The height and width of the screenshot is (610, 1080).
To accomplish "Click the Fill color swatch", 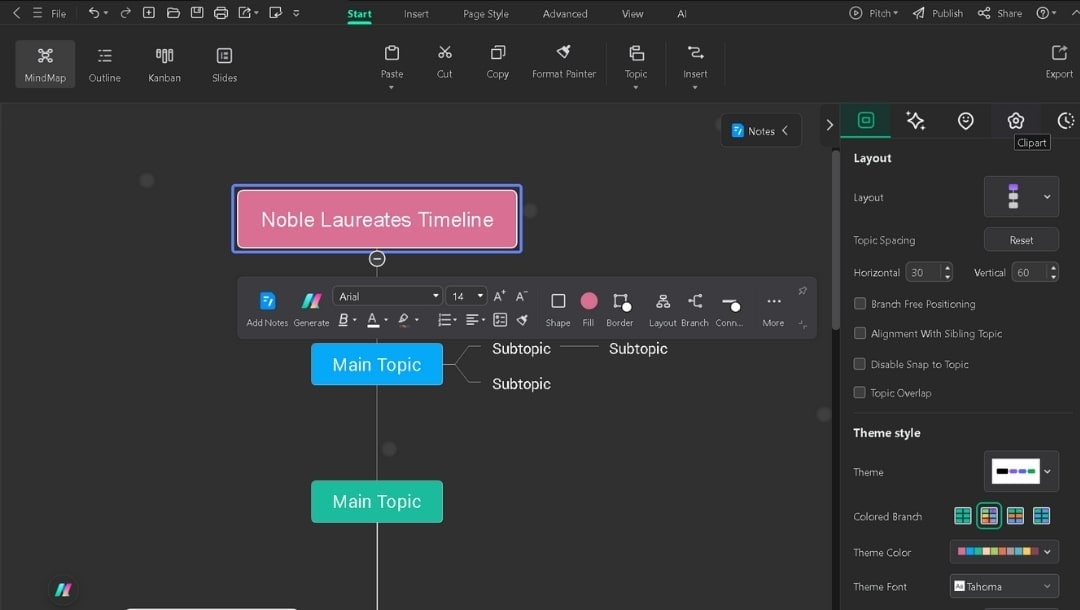I will pyautogui.click(x=588, y=301).
